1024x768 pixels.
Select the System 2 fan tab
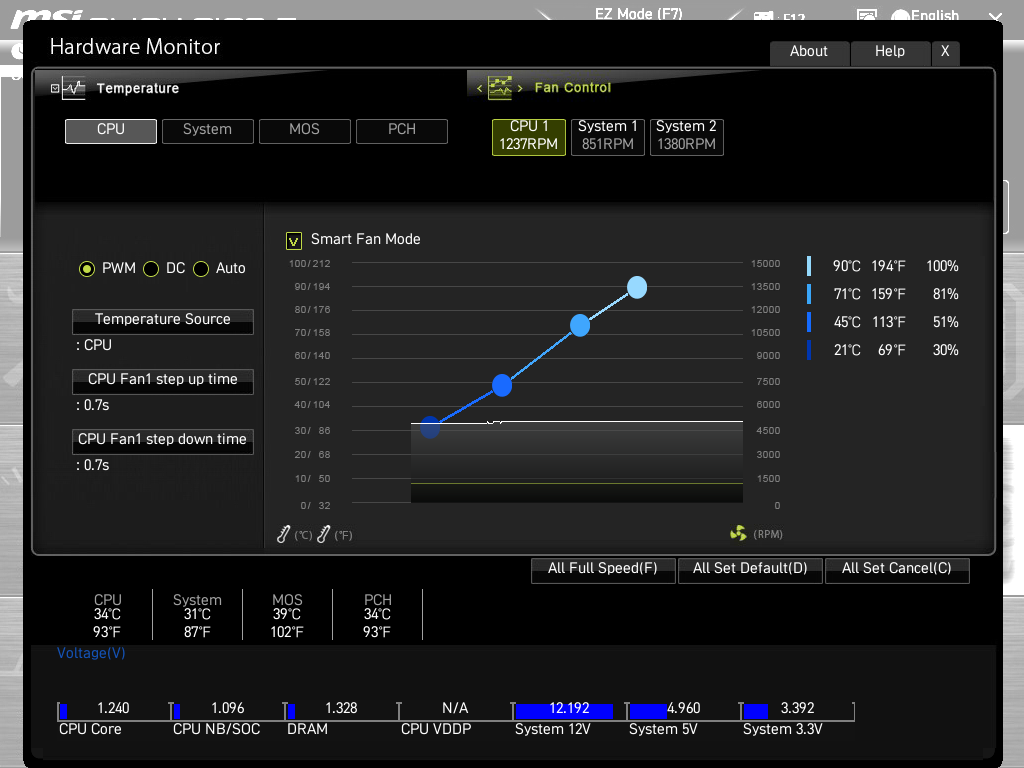pyautogui.click(x=686, y=136)
